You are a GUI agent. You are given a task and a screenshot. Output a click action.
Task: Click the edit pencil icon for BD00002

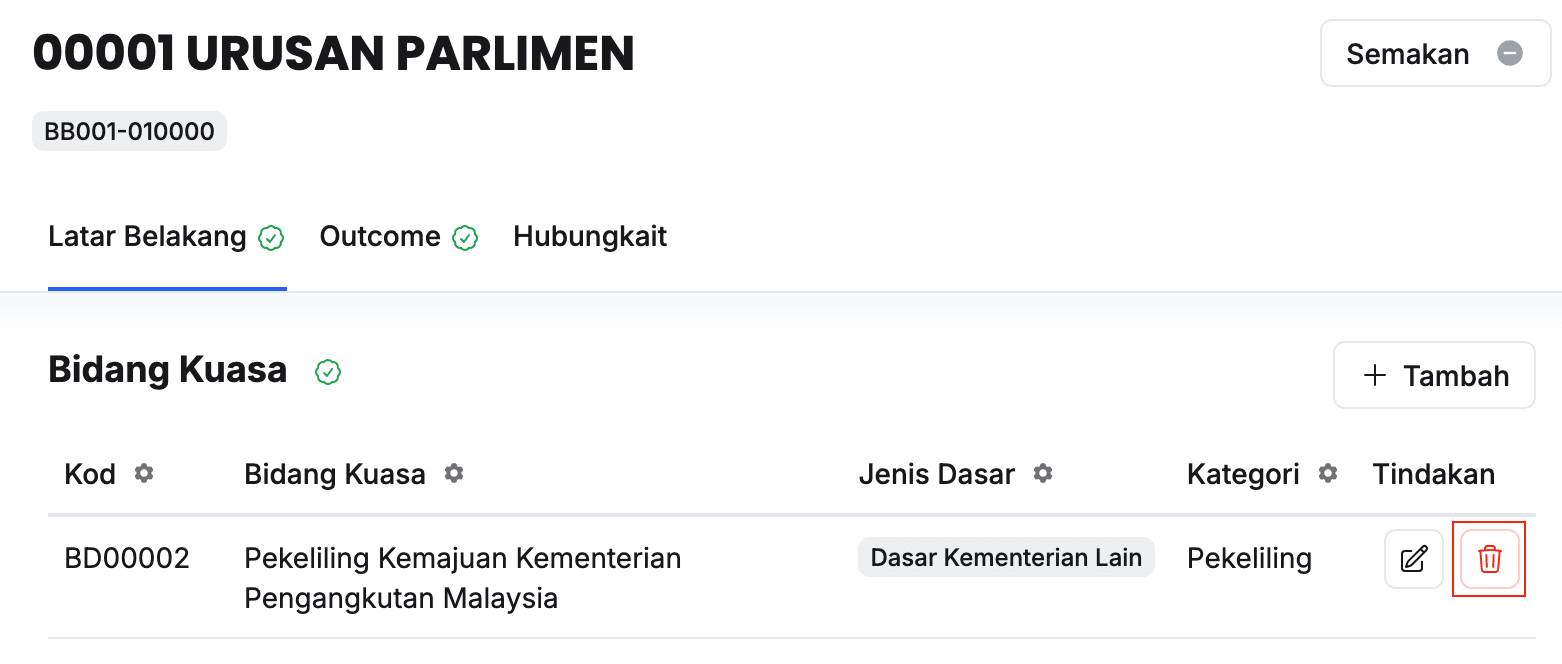(1413, 559)
